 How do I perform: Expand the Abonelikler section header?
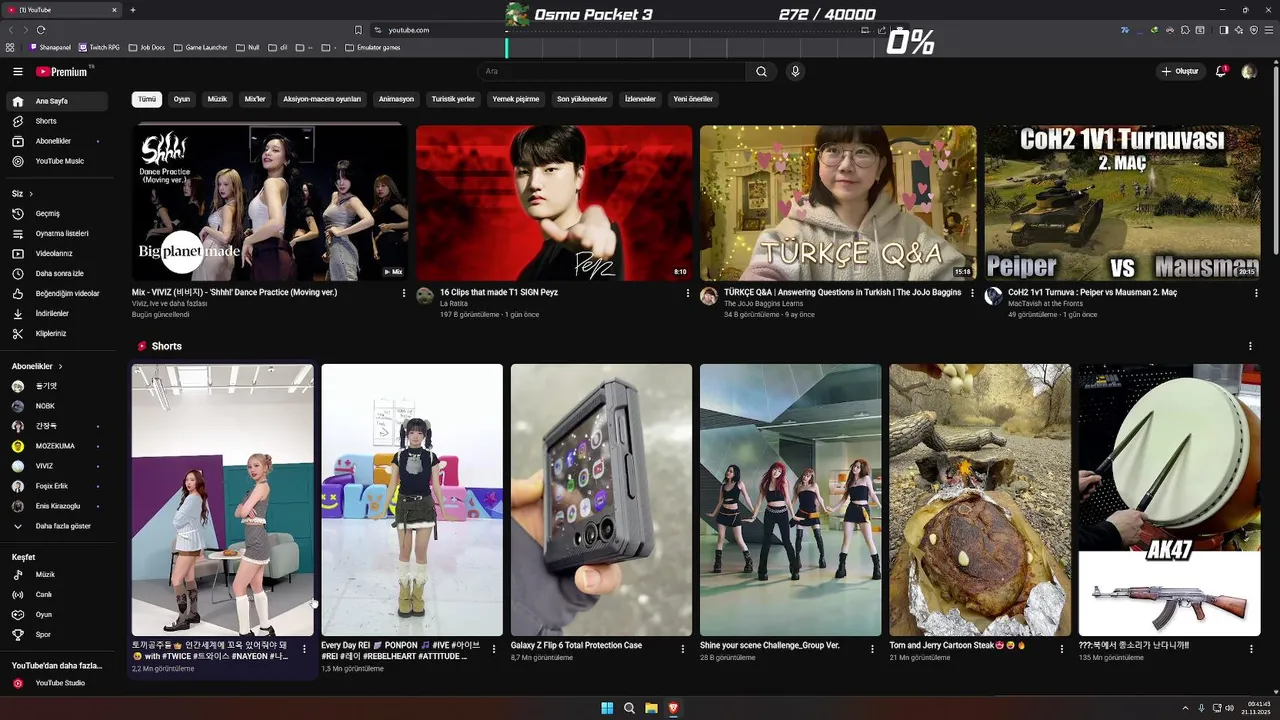[x=37, y=366]
